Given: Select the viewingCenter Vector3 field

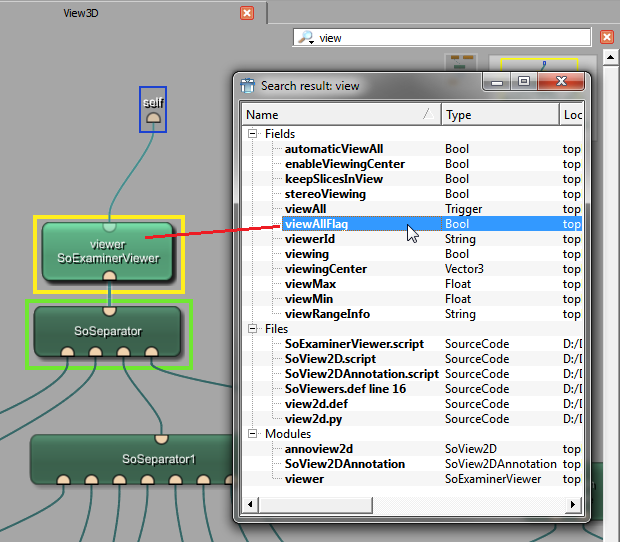Looking at the screenshot, I should pyautogui.click(x=325, y=269).
